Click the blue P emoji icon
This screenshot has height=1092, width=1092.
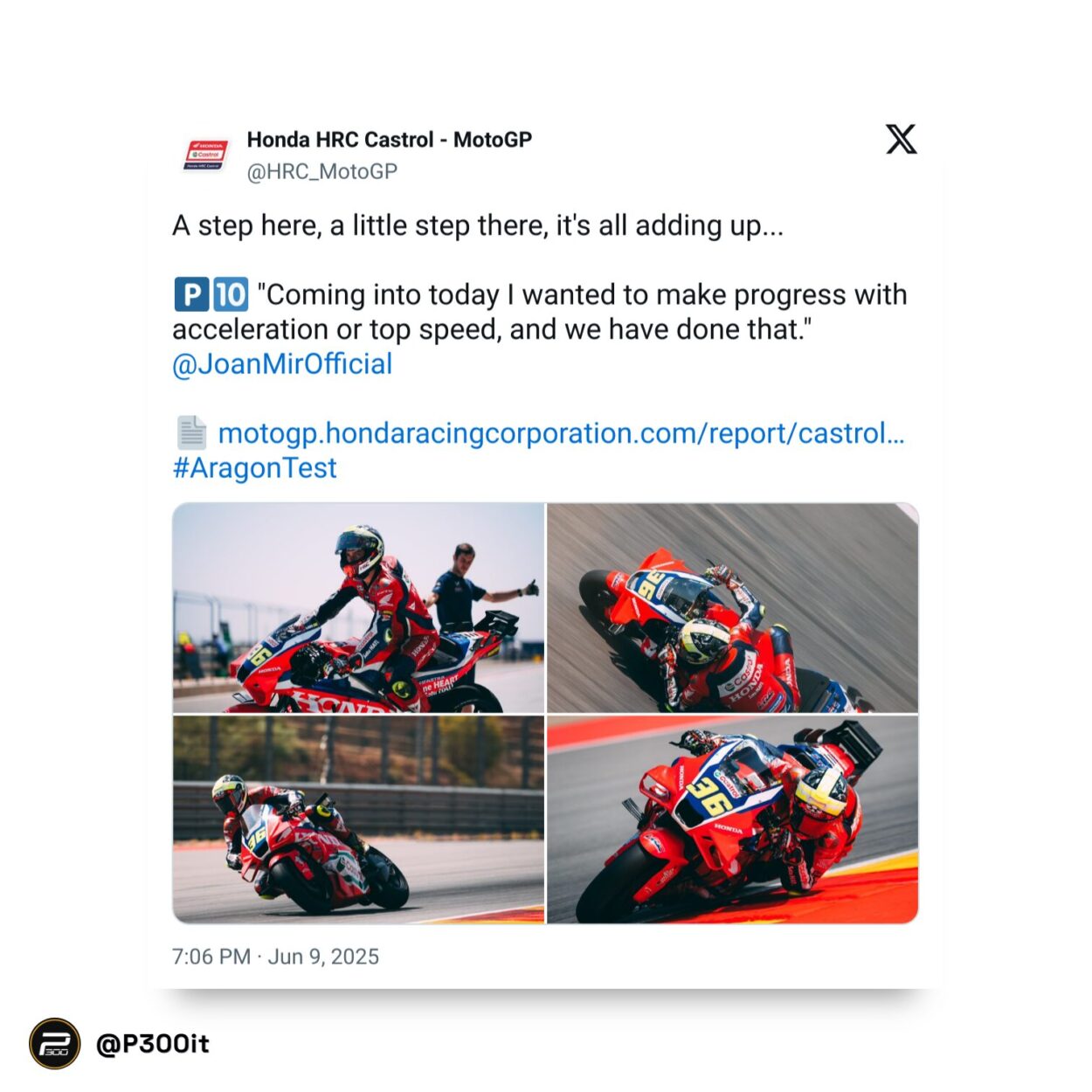tap(191, 294)
